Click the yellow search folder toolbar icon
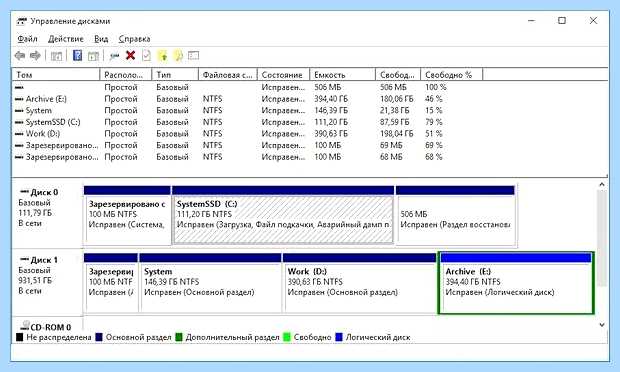 pos(178,56)
